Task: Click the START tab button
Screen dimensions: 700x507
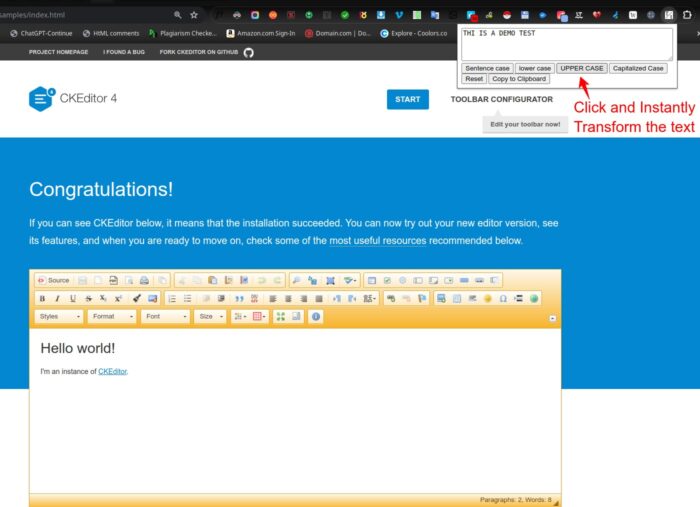Action: click(x=408, y=100)
